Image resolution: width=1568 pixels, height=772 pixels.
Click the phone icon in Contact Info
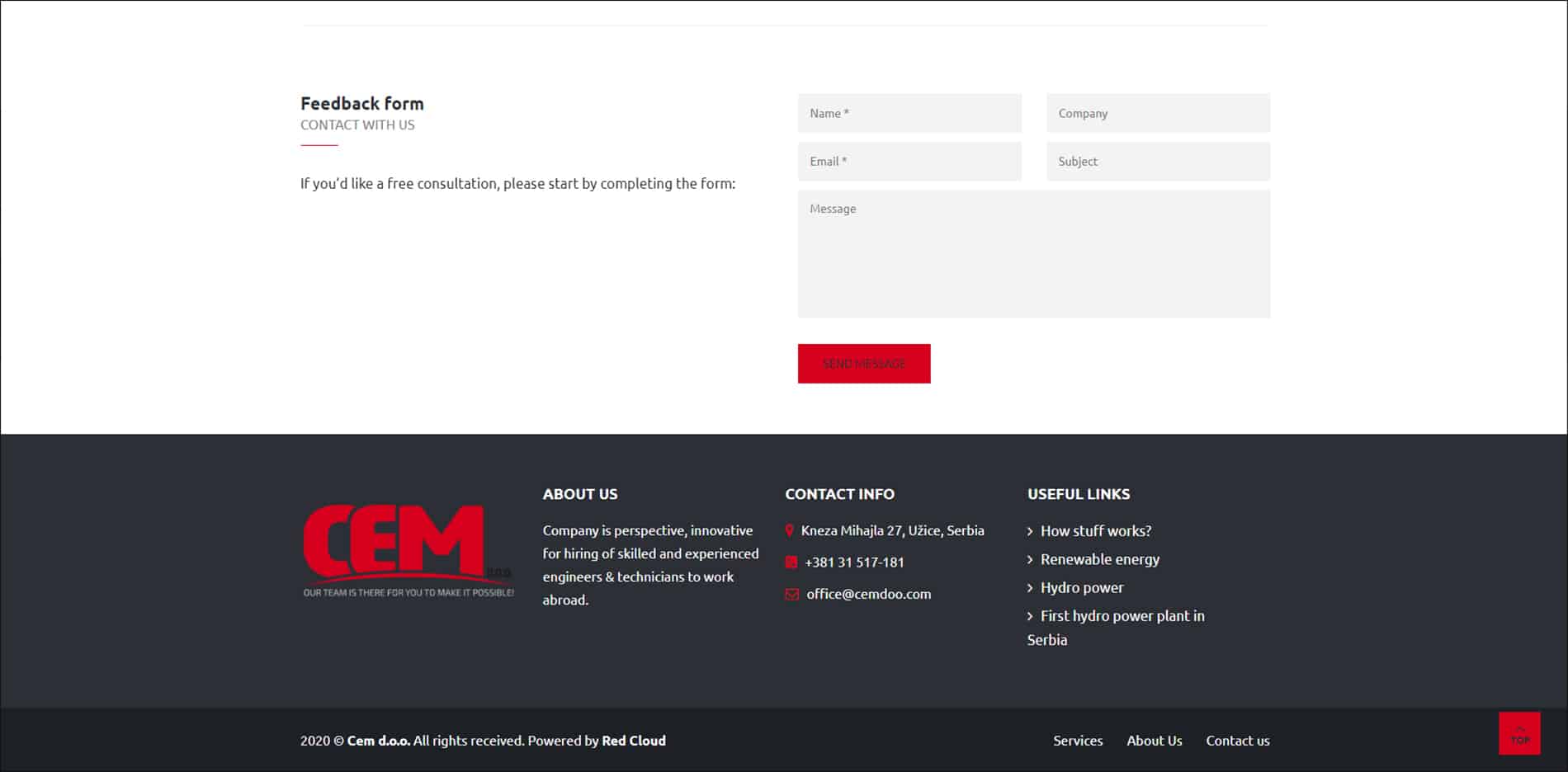pos(791,563)
